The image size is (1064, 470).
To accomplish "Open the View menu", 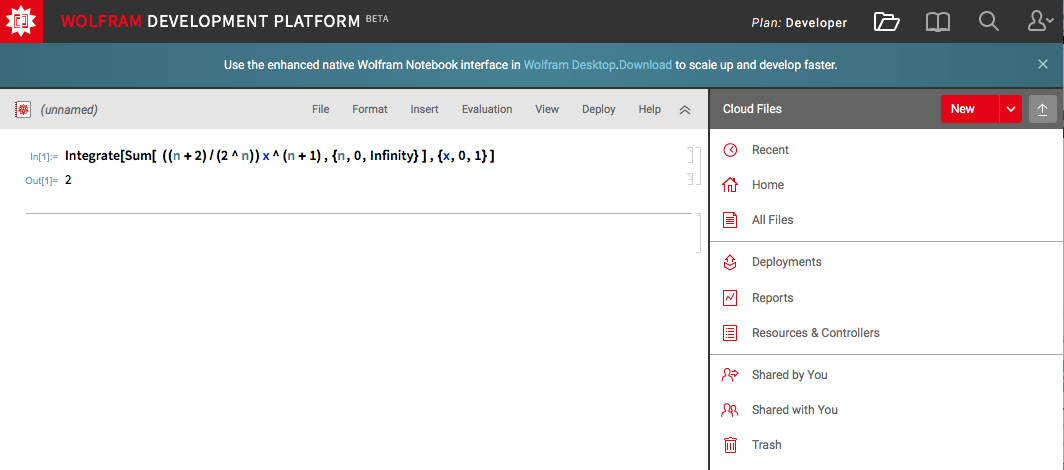I will coord(547,109).
